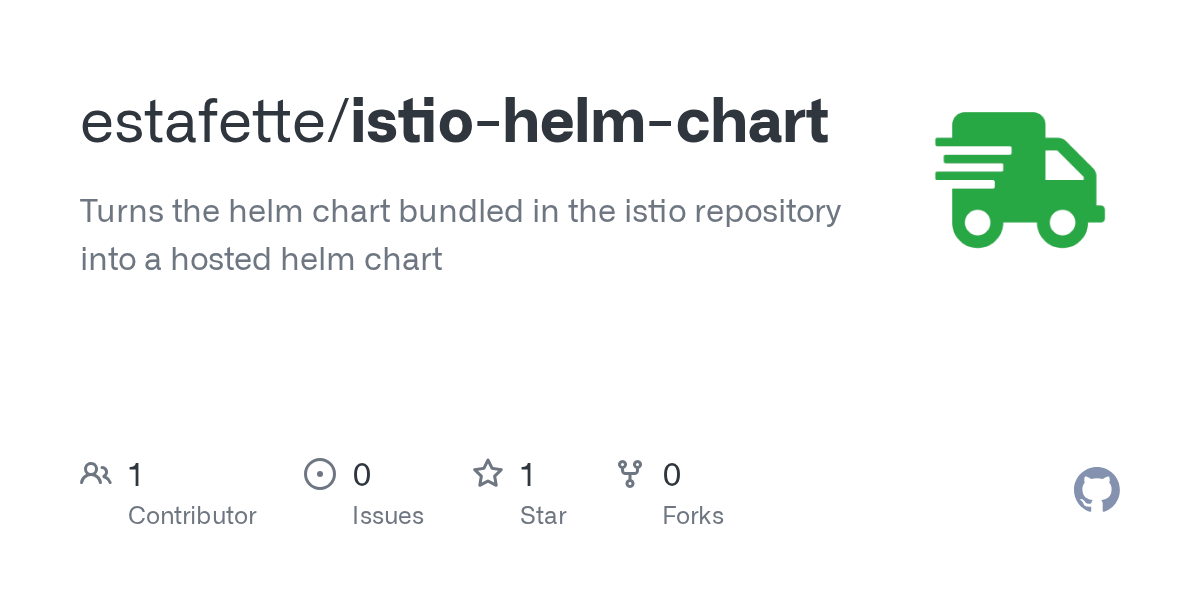Click the GitHub Octocat logo

point(1097,490)
